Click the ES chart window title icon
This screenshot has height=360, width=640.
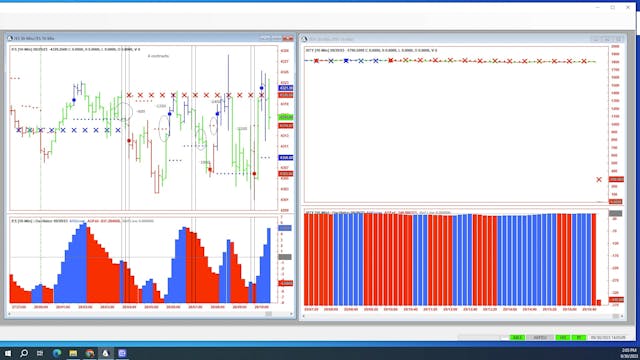tap(10, 38)
